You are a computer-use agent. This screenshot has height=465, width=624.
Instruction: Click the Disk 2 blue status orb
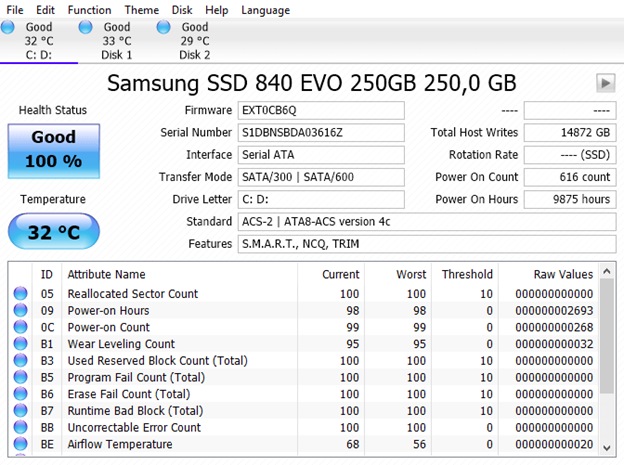coord(164,27)
